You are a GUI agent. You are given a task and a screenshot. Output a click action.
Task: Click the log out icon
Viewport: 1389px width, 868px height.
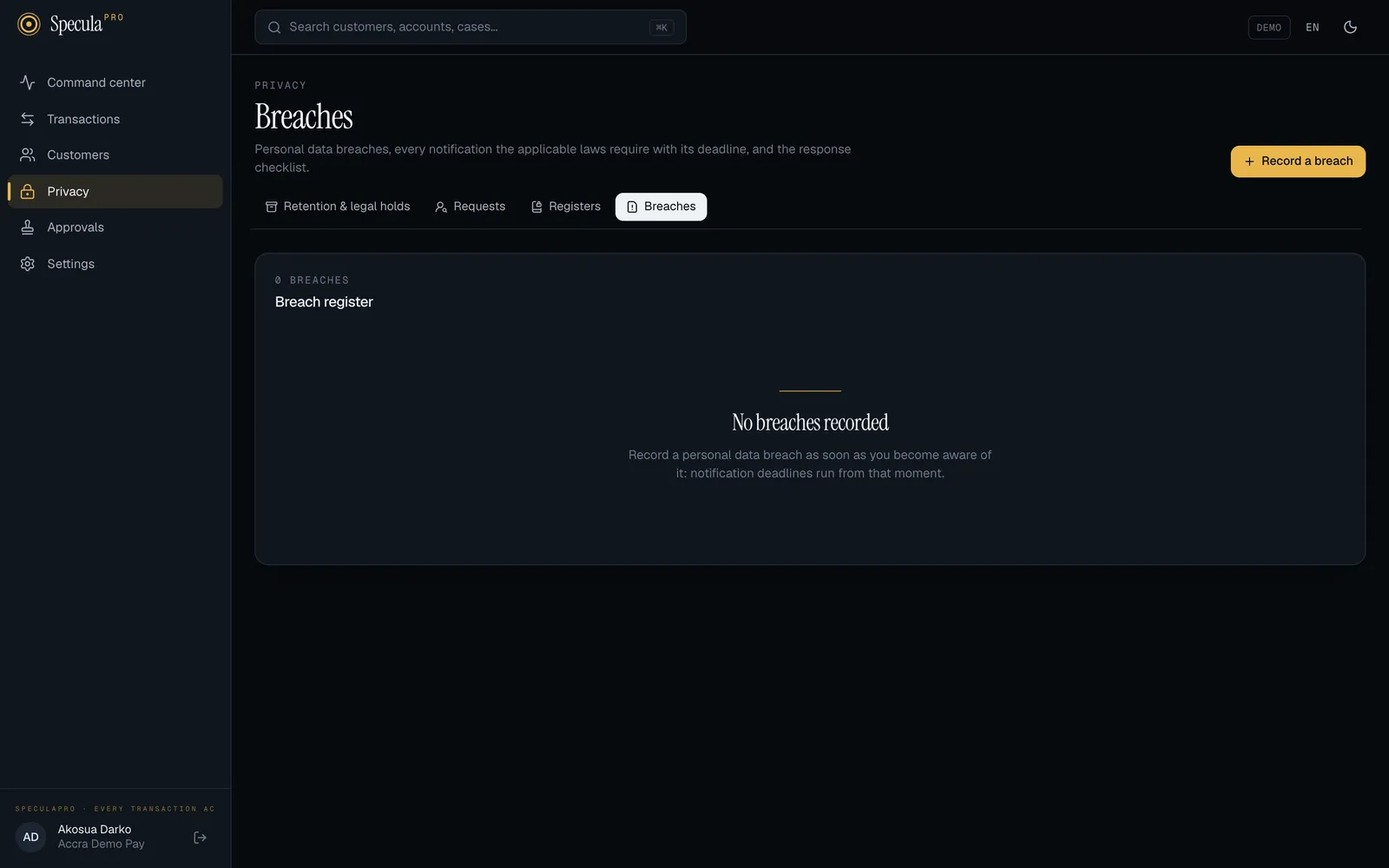pyautogui.click(x=200, y=838)
